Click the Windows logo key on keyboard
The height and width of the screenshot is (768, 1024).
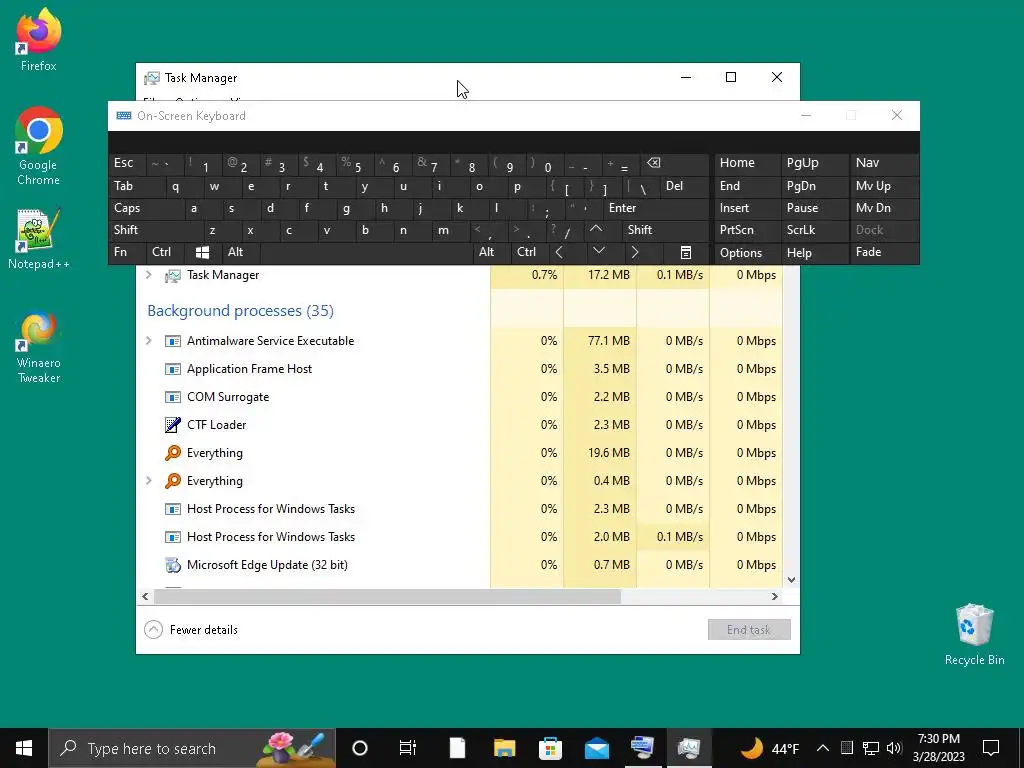202,252
